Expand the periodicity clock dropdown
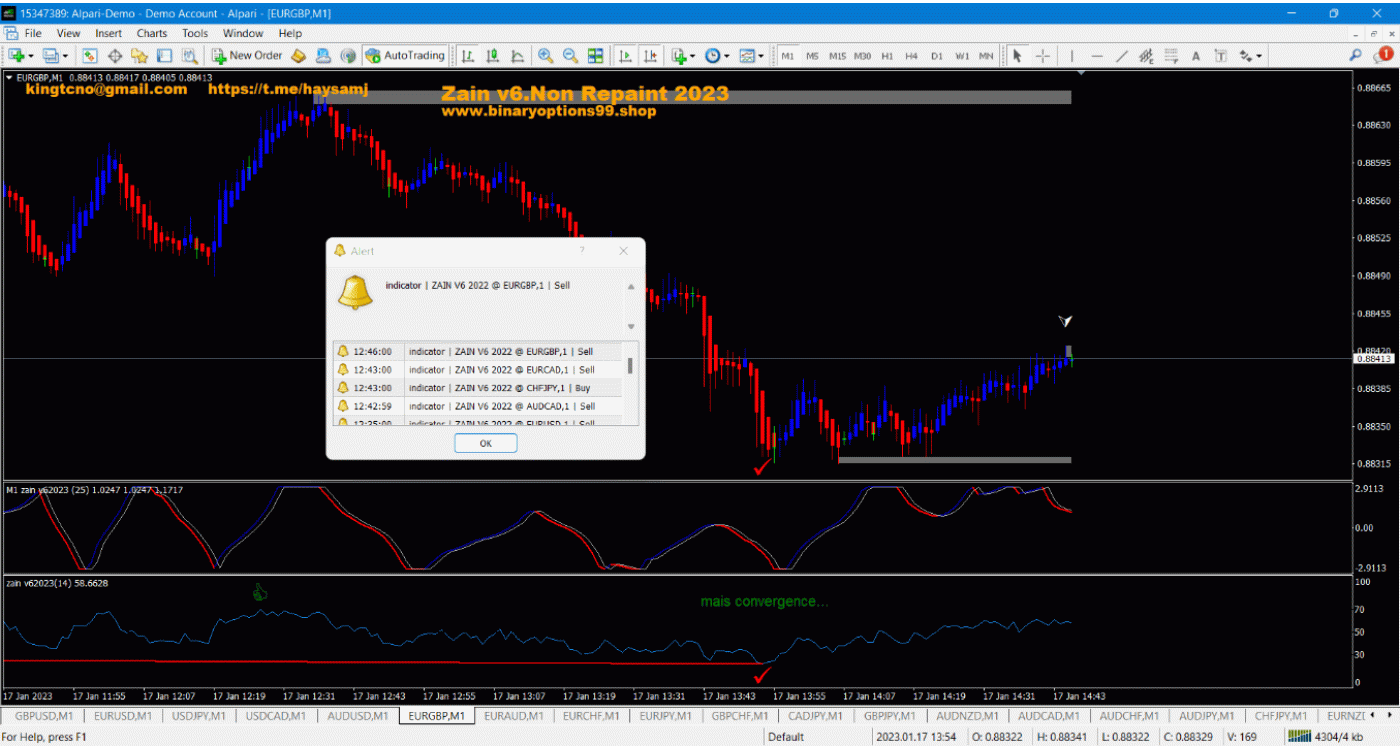Viewport: 1400px width, 750px height. 727,56
